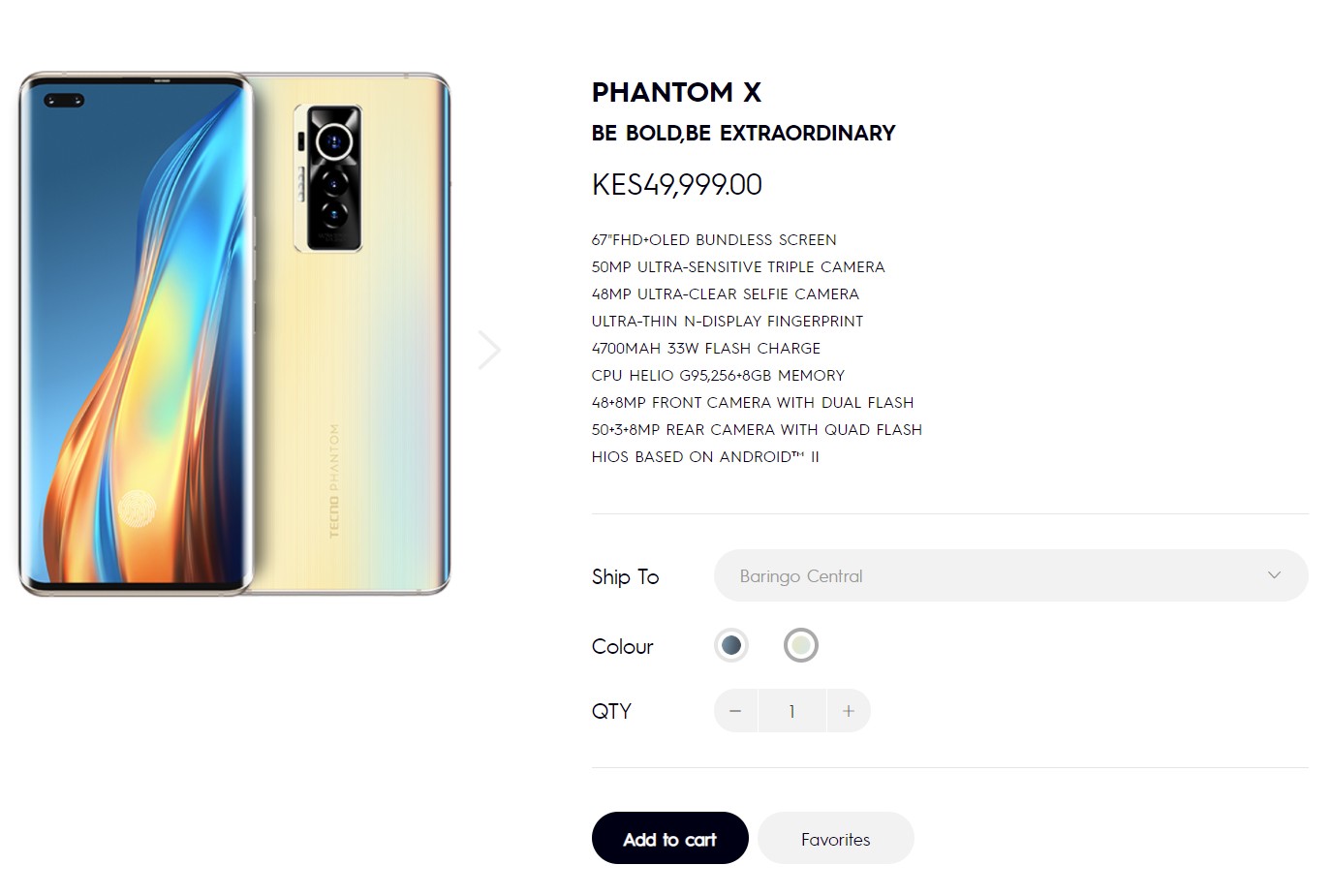Click the 4700MAH 33W Flash Charge spec line
Screen dimensions: 1333x896
tap(705, 348)
